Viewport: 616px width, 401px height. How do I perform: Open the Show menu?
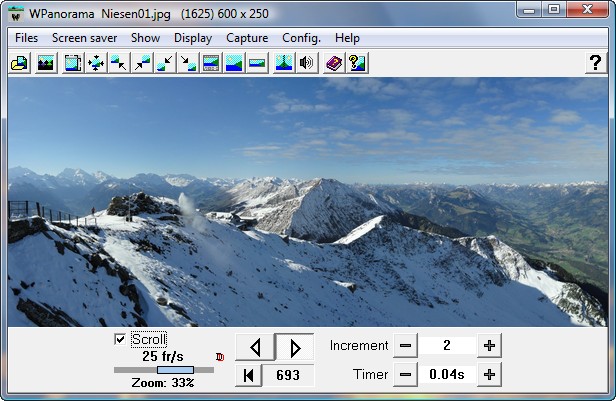pos(145,38)
